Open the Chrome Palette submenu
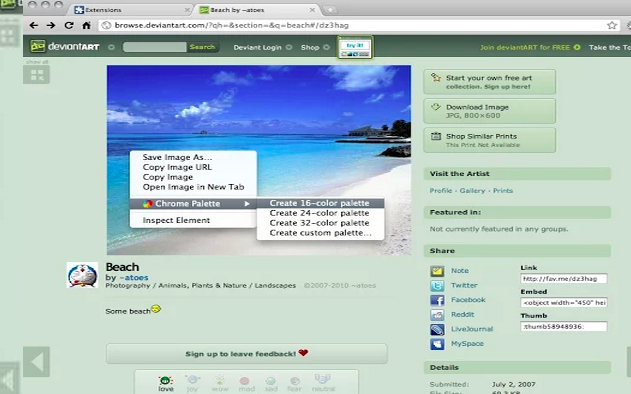Viewport: 631px width, 394px height. pos(193,204)
